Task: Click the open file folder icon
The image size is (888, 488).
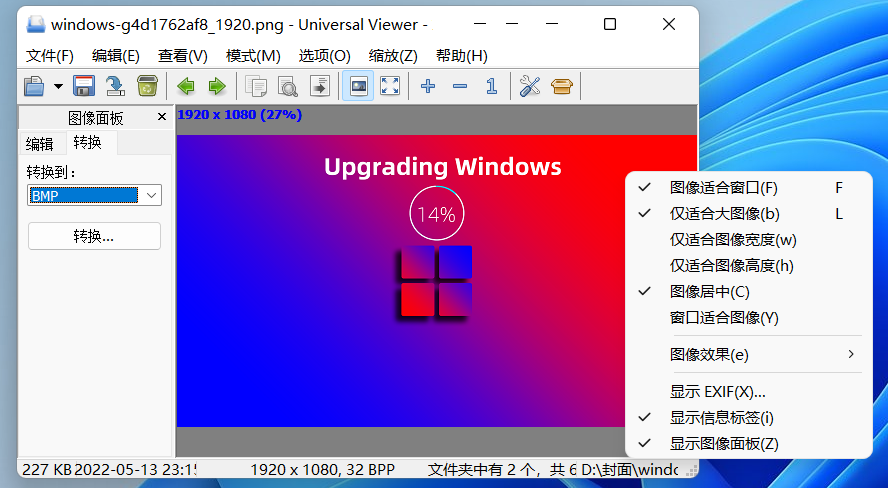Action: [34, 86]
